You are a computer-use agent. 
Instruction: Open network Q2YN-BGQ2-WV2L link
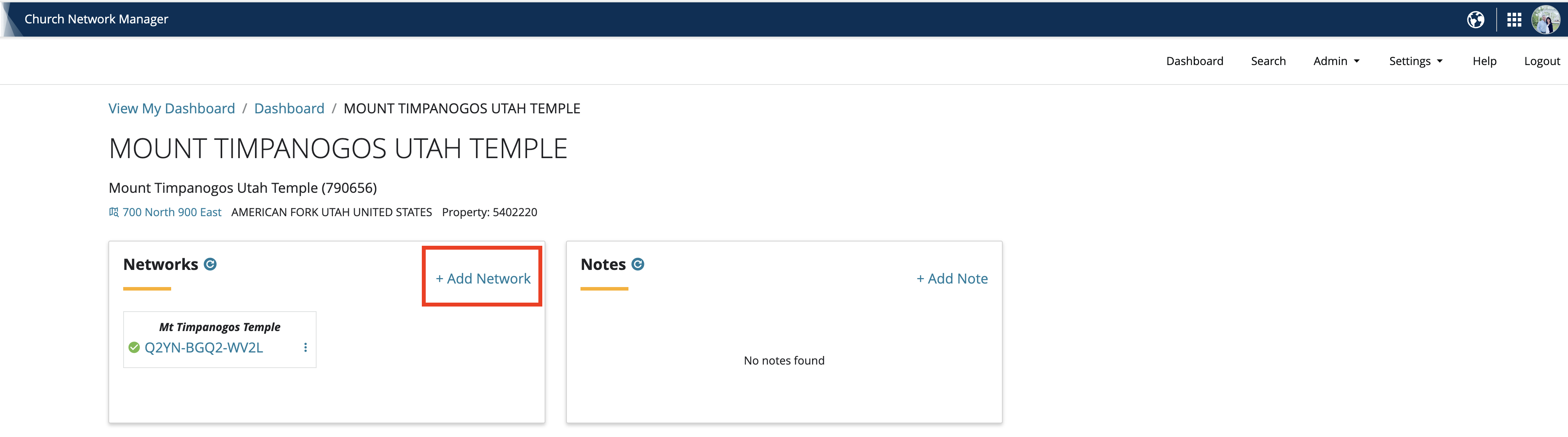203,348
